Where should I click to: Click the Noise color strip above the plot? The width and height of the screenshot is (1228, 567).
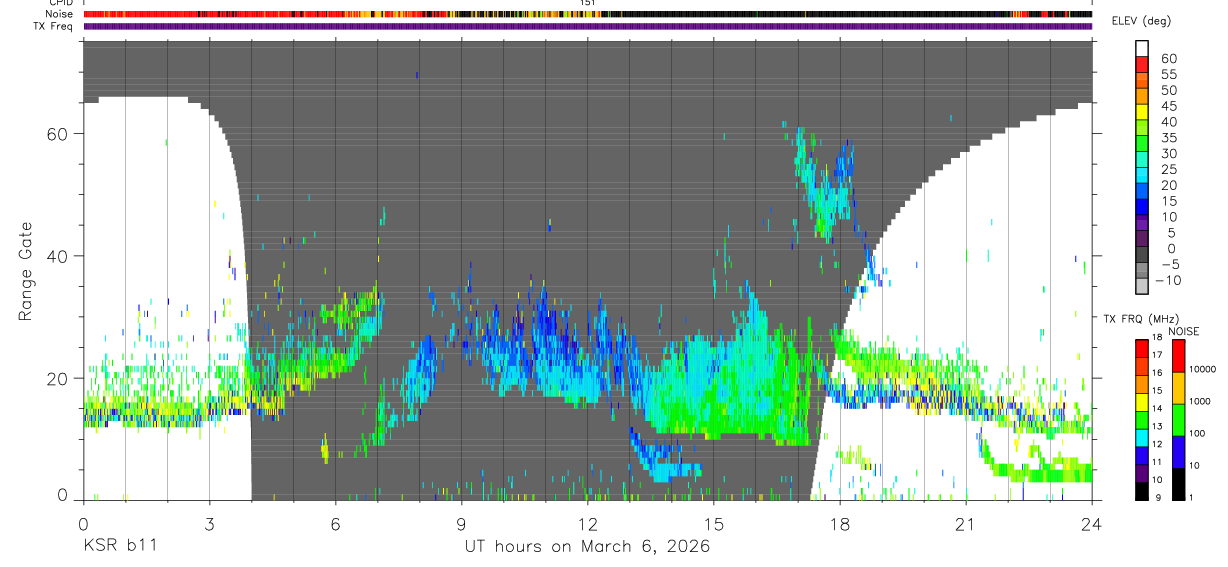[588, 14]
